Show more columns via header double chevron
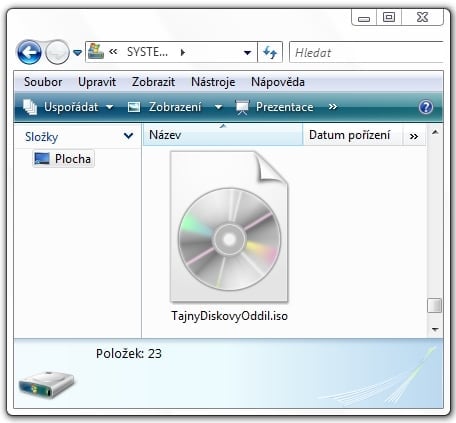Image resolution: width=456 pixels, height=423 pixels. pos(414,136)
